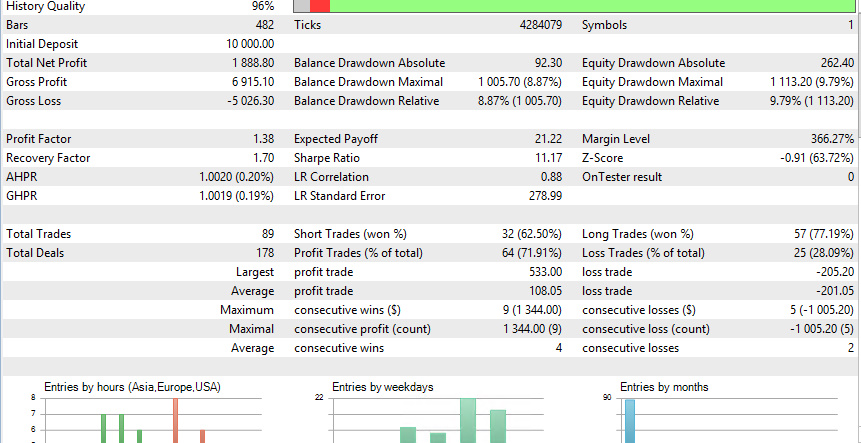The width and height of the screenshot is (861, 443).
Task: Click Loss Trades value 25 (28.09%)
Action: click(824, 253)
